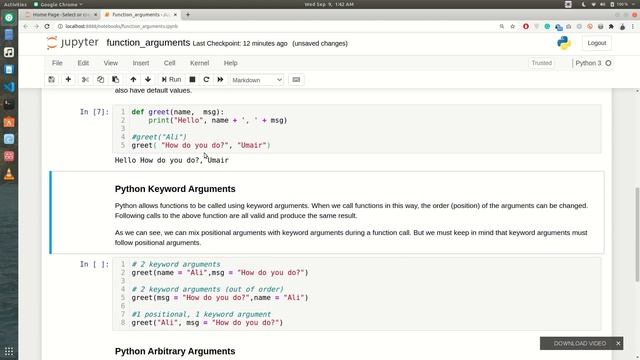Click the output text Hello How do you do?, Umair
The height and width of the screenshot is (360, 640).
(171, 160)
